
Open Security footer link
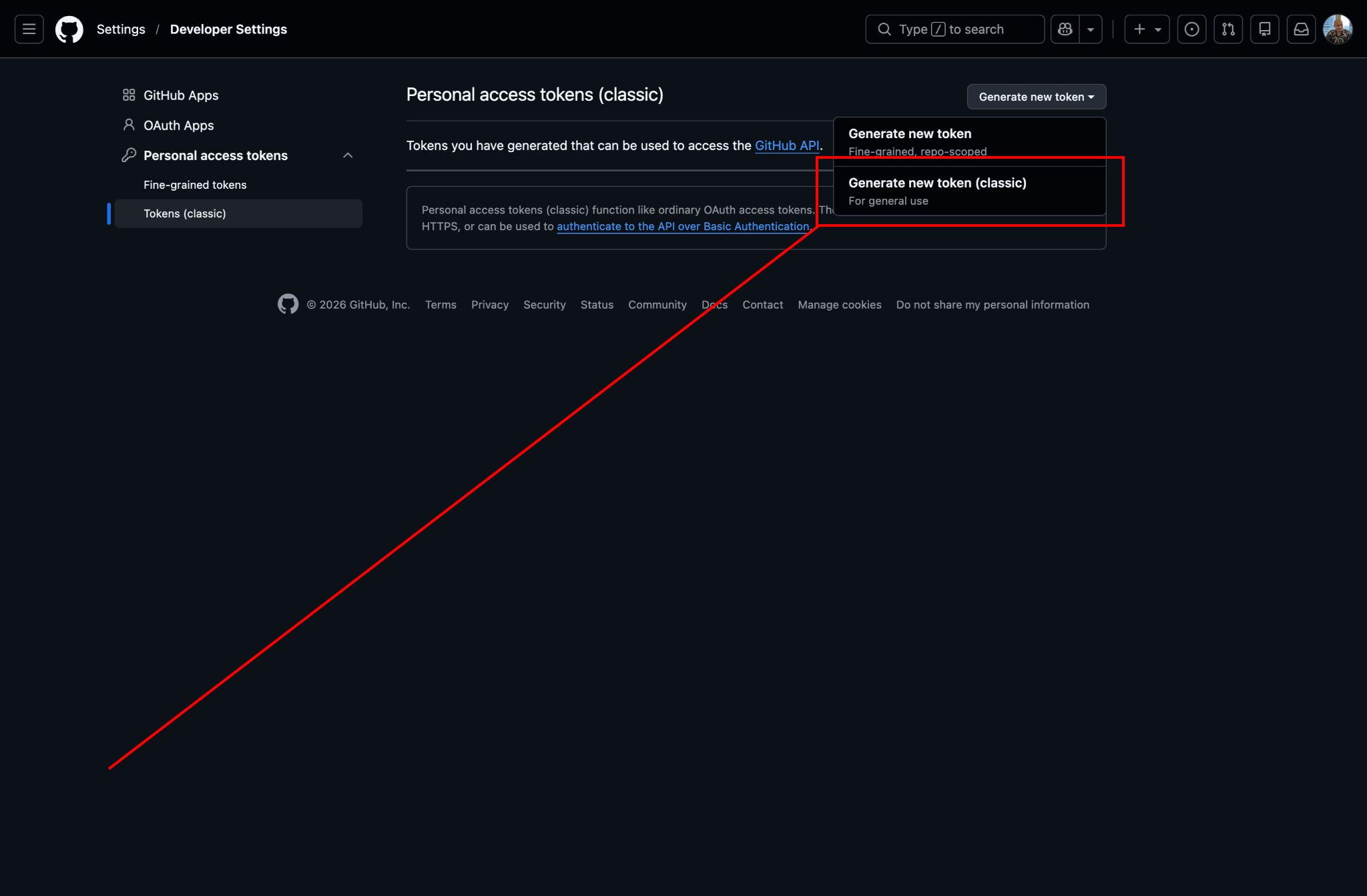tap(545, 304)
